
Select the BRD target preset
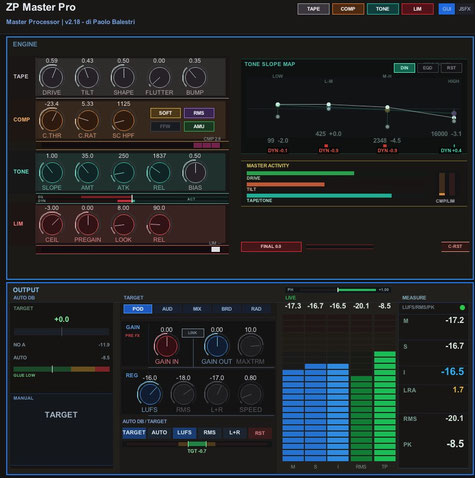[227, 309]
